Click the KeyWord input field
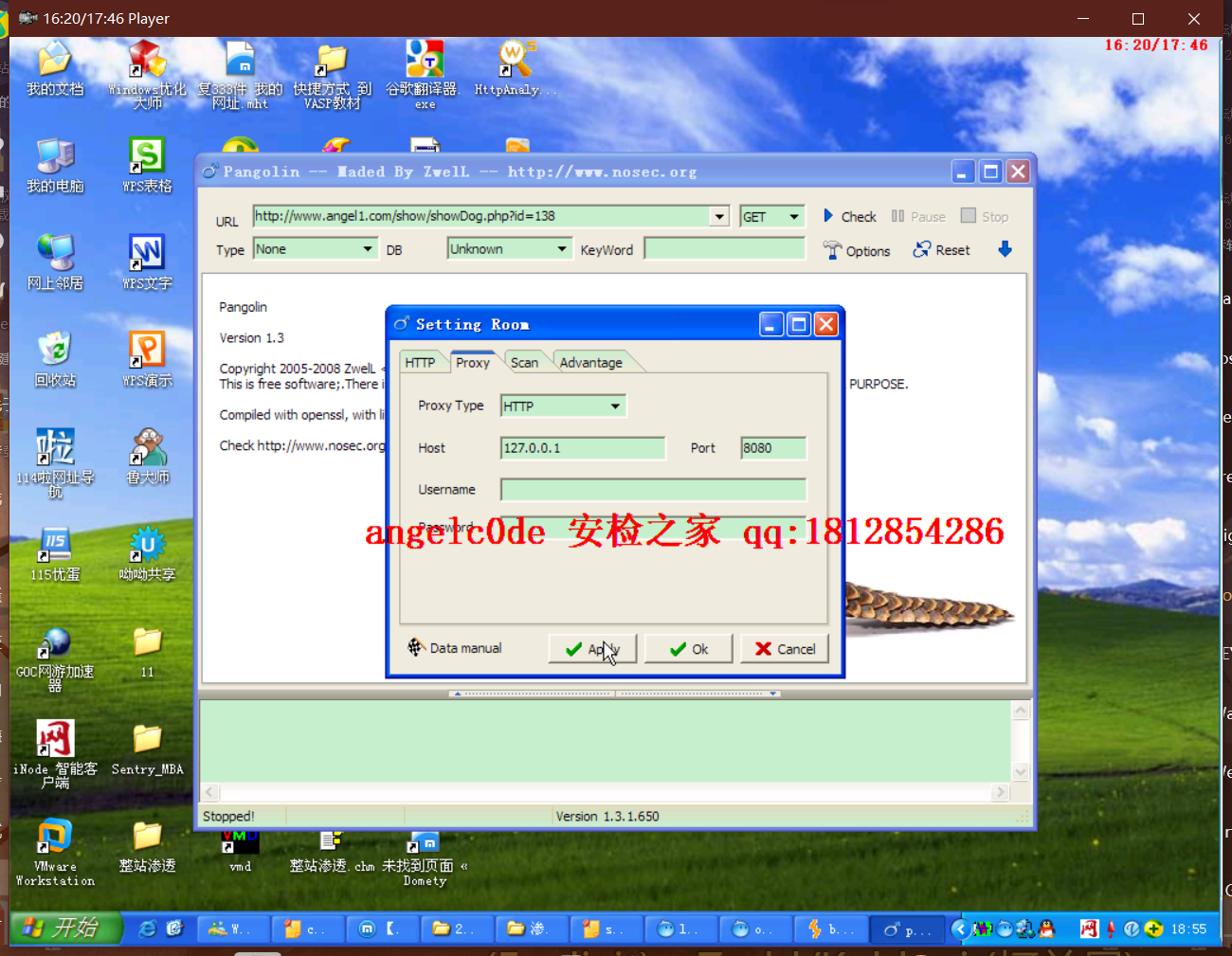The height and width of the screenshot is (956, 1232). tap(724, 249)
